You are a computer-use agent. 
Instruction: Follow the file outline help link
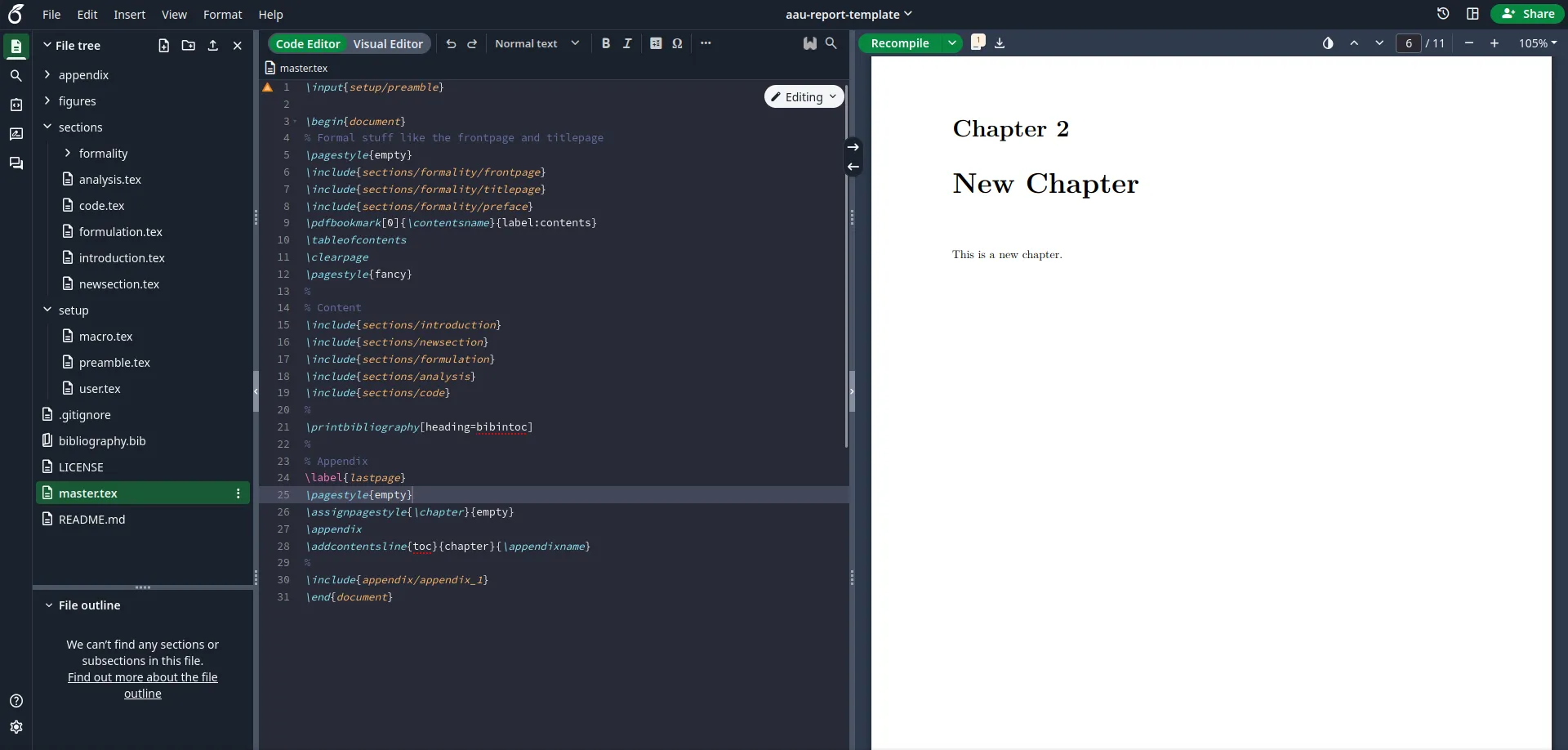[x=142, y=685]
